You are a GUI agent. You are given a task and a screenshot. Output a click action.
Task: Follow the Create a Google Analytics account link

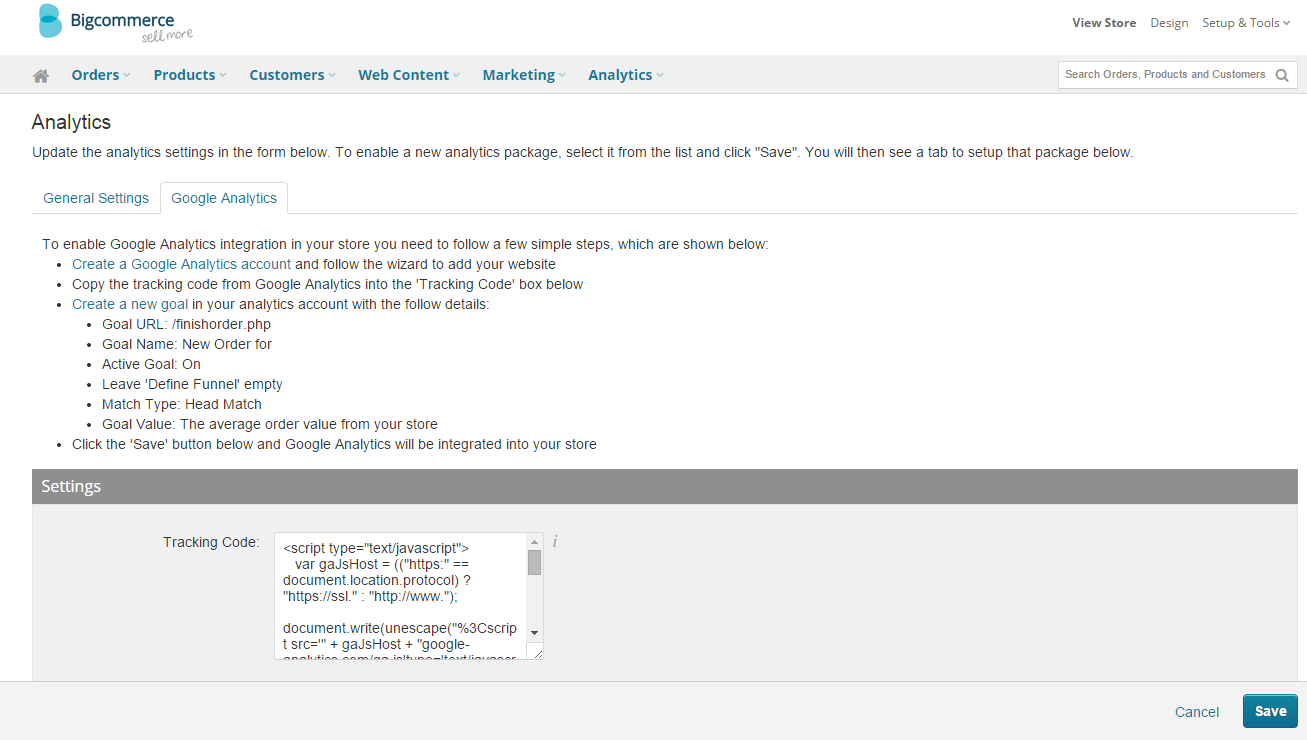pos(181,264)
